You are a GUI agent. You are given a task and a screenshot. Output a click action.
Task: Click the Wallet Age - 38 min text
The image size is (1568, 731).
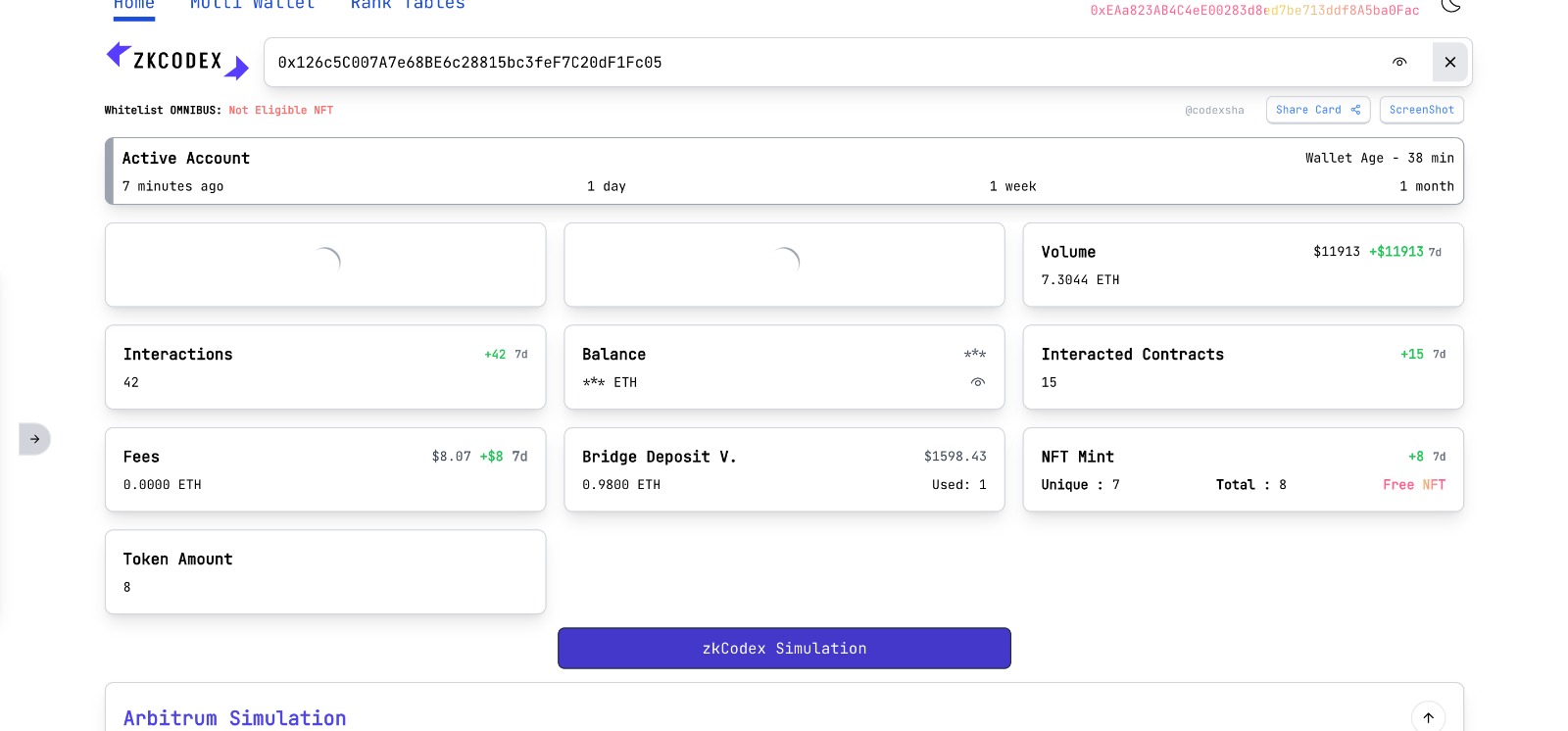[x=1380, y=158]
